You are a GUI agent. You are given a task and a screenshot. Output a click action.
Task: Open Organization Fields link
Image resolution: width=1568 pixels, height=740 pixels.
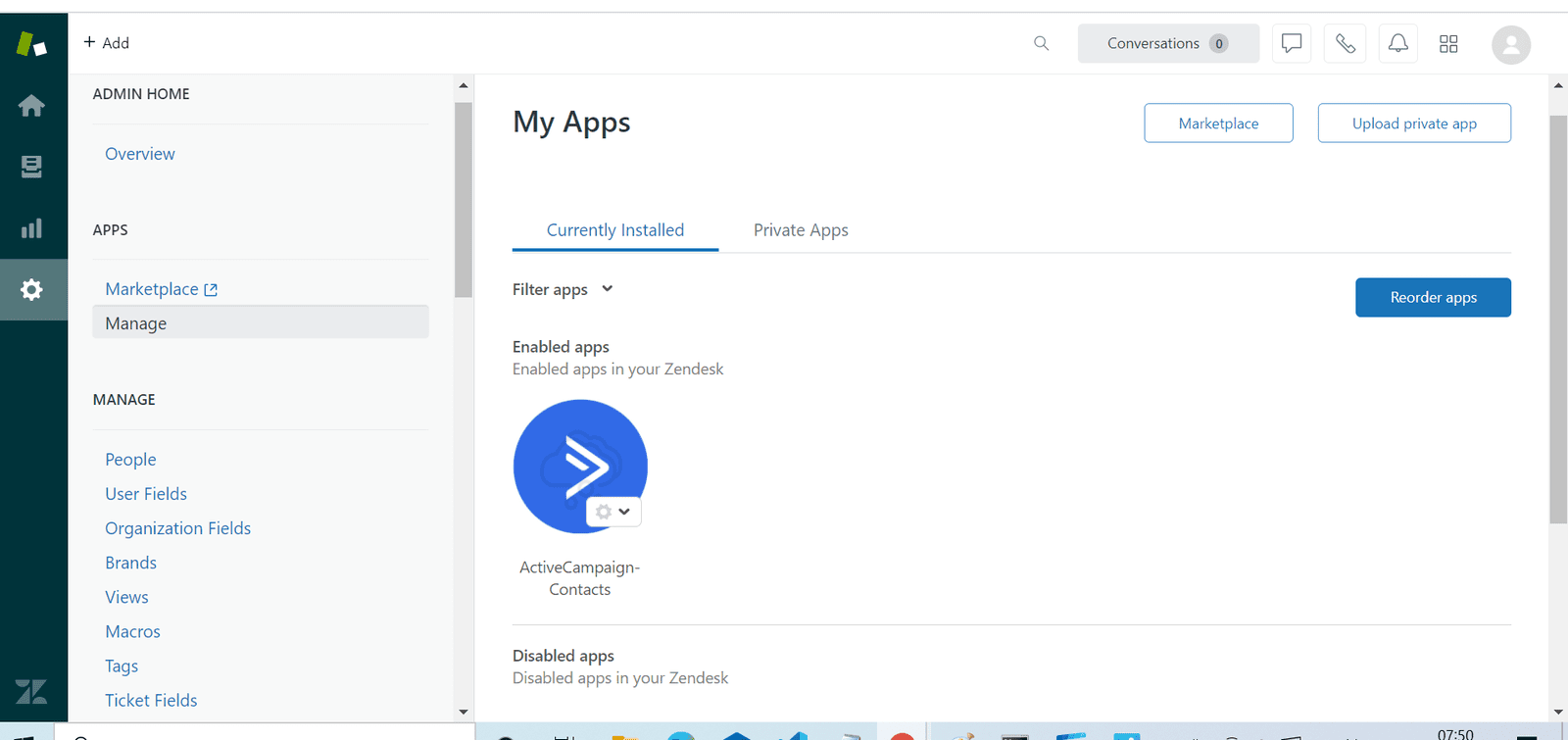178,528
